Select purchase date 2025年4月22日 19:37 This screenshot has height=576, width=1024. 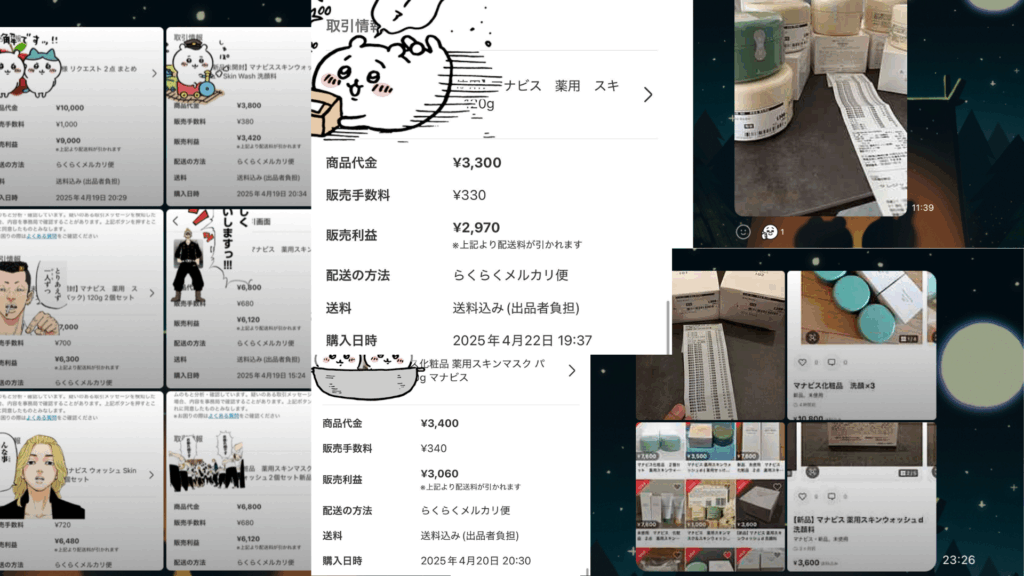(522, 340)
